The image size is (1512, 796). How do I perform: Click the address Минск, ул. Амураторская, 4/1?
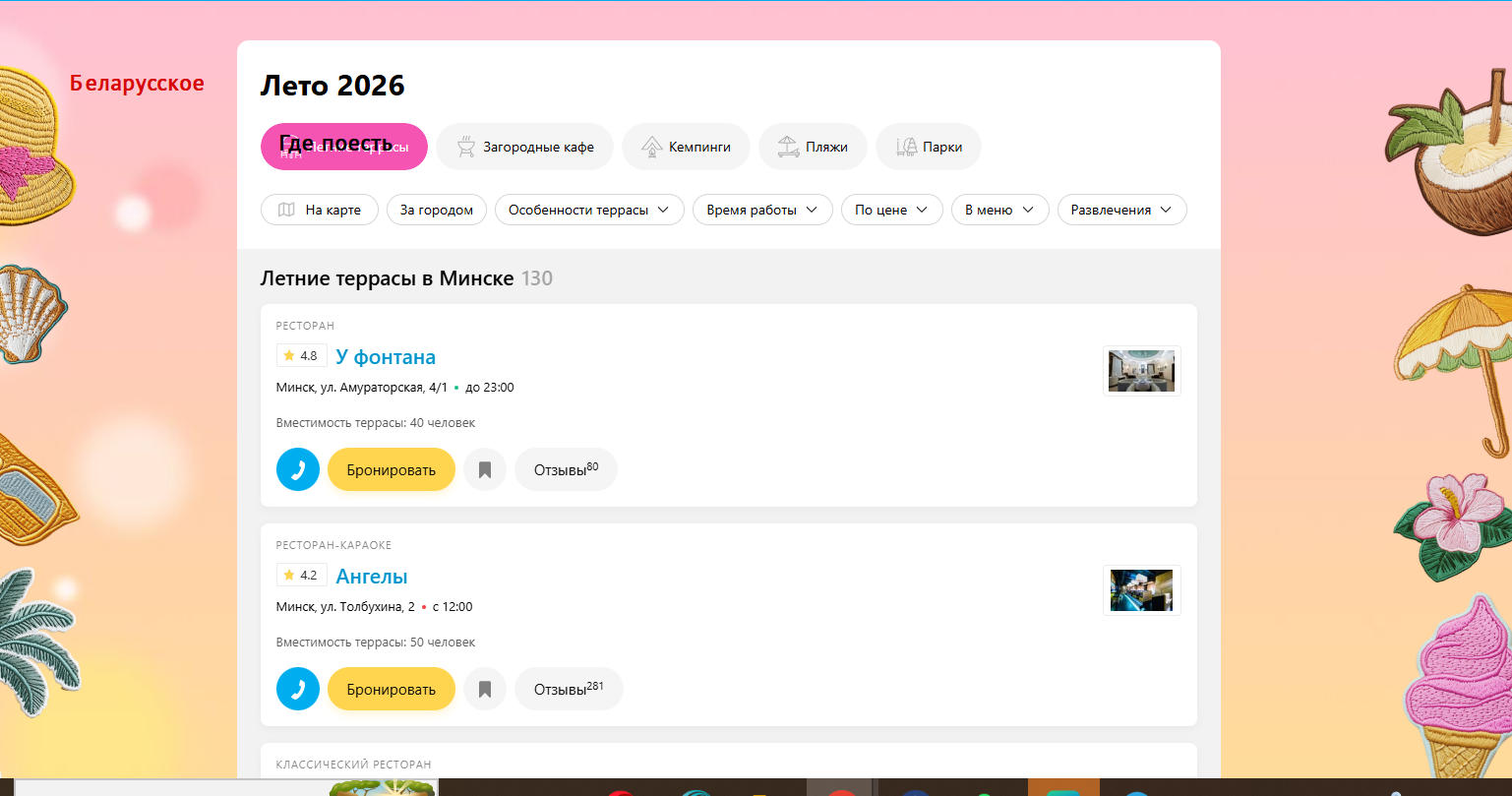[x=362, y=388]
